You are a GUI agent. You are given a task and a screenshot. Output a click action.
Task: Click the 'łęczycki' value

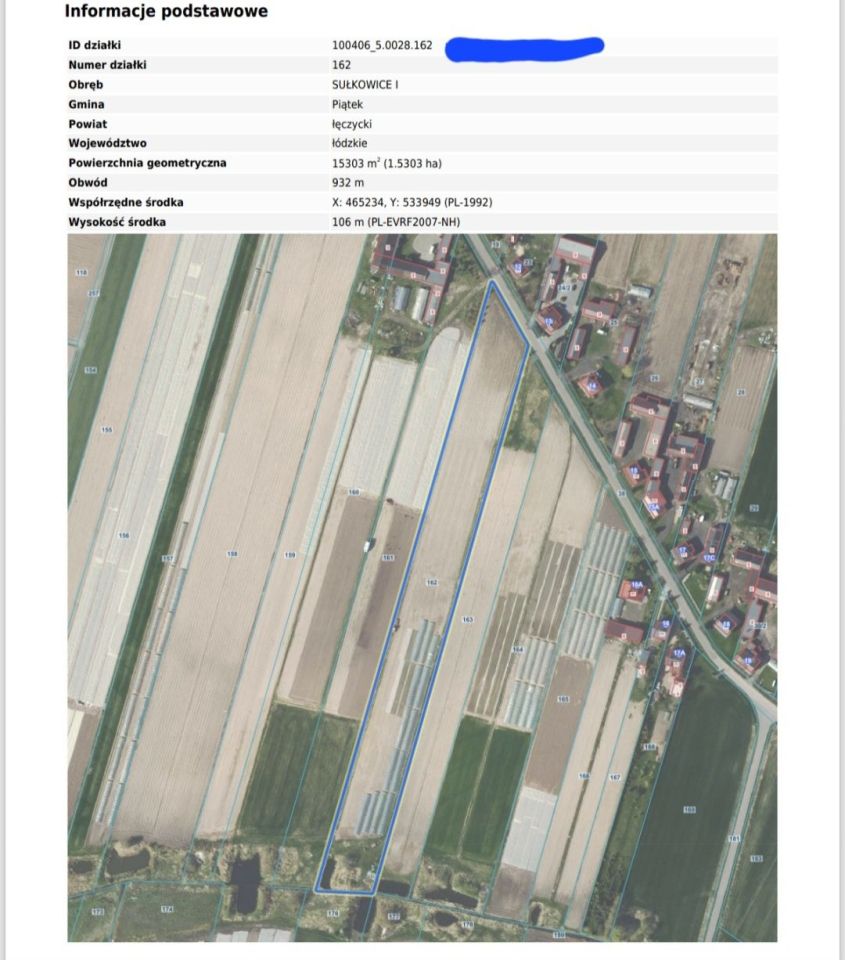tap(352, 124)
